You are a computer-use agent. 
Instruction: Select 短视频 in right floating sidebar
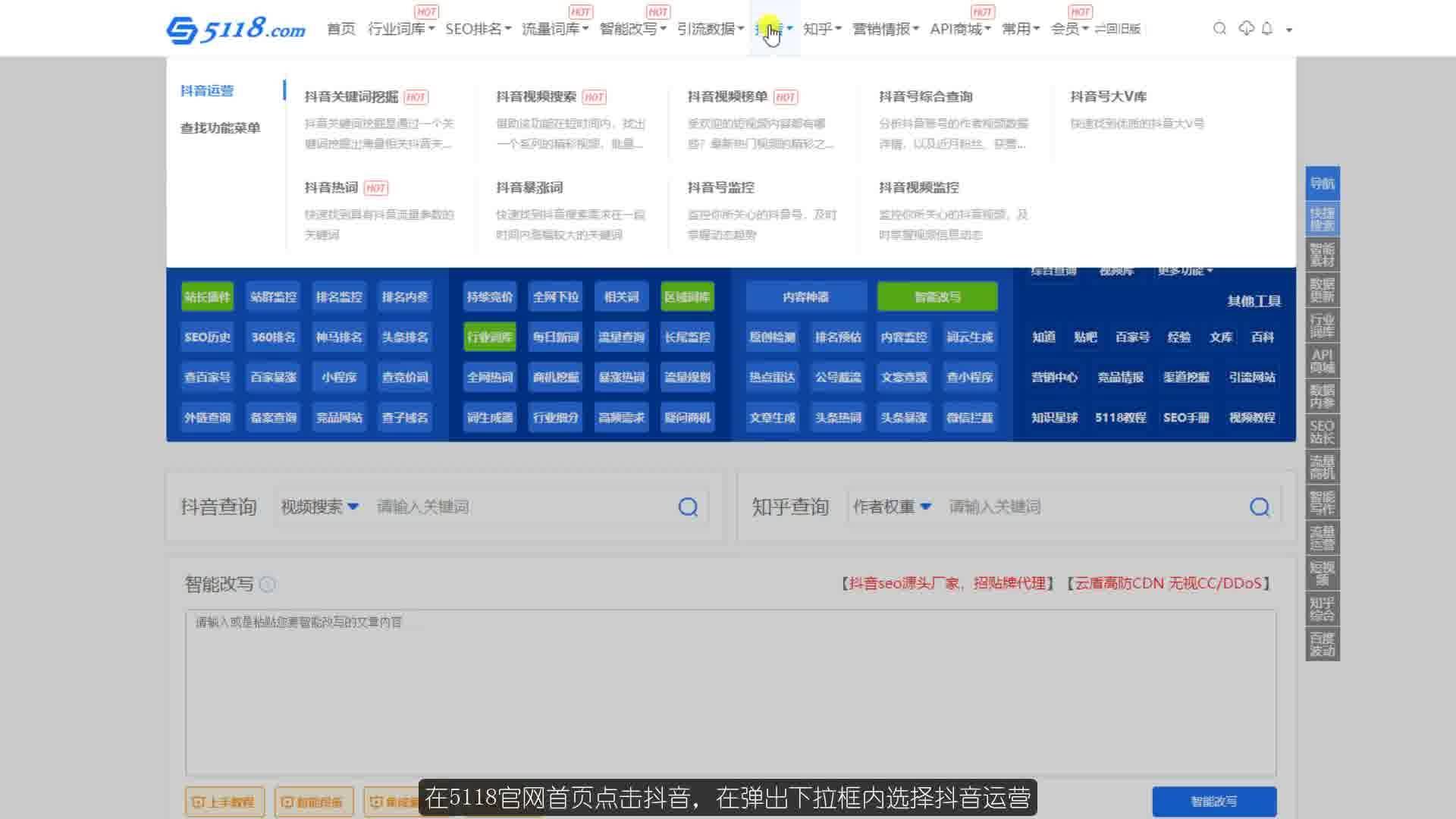coord(1323,573)
